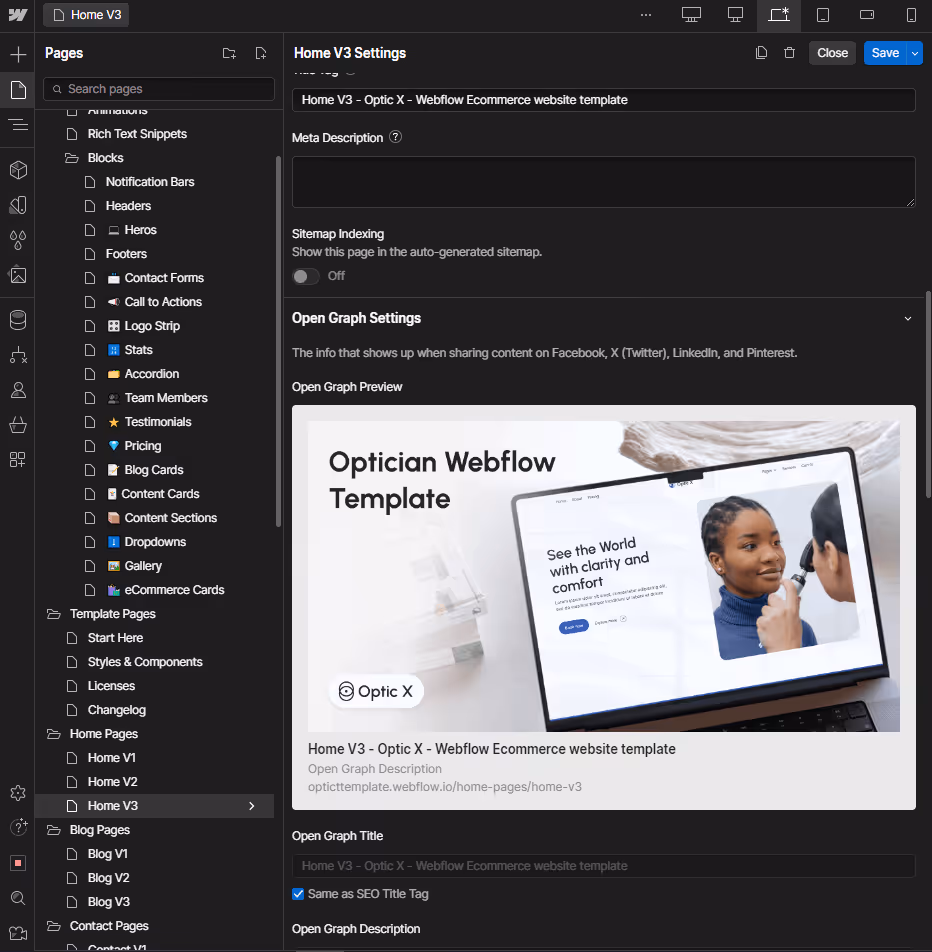Open the Add Elements panel

click(17, 53)
